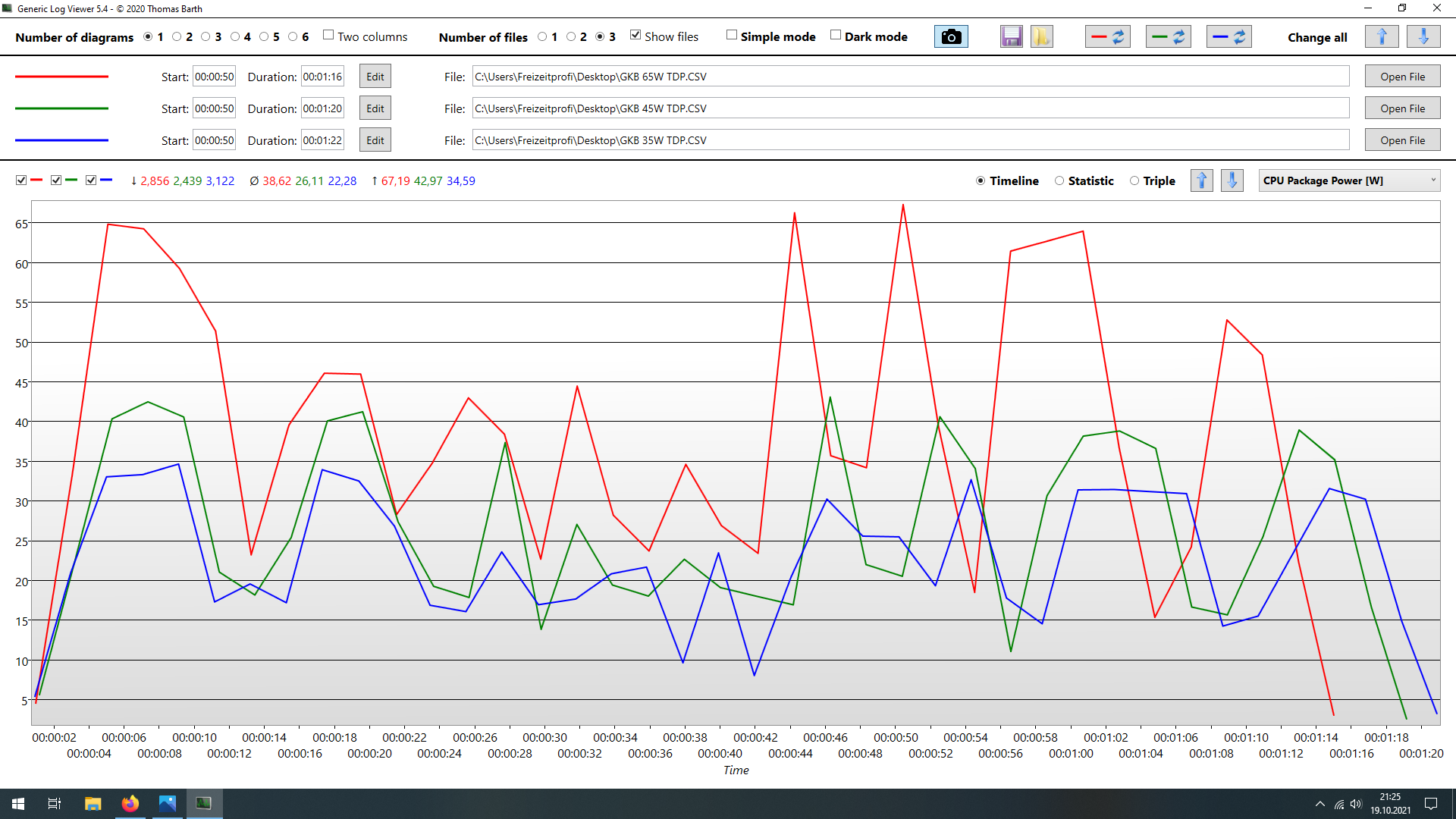Click down arrow beside CPU Package Power dropdown

click(1232, 180)
